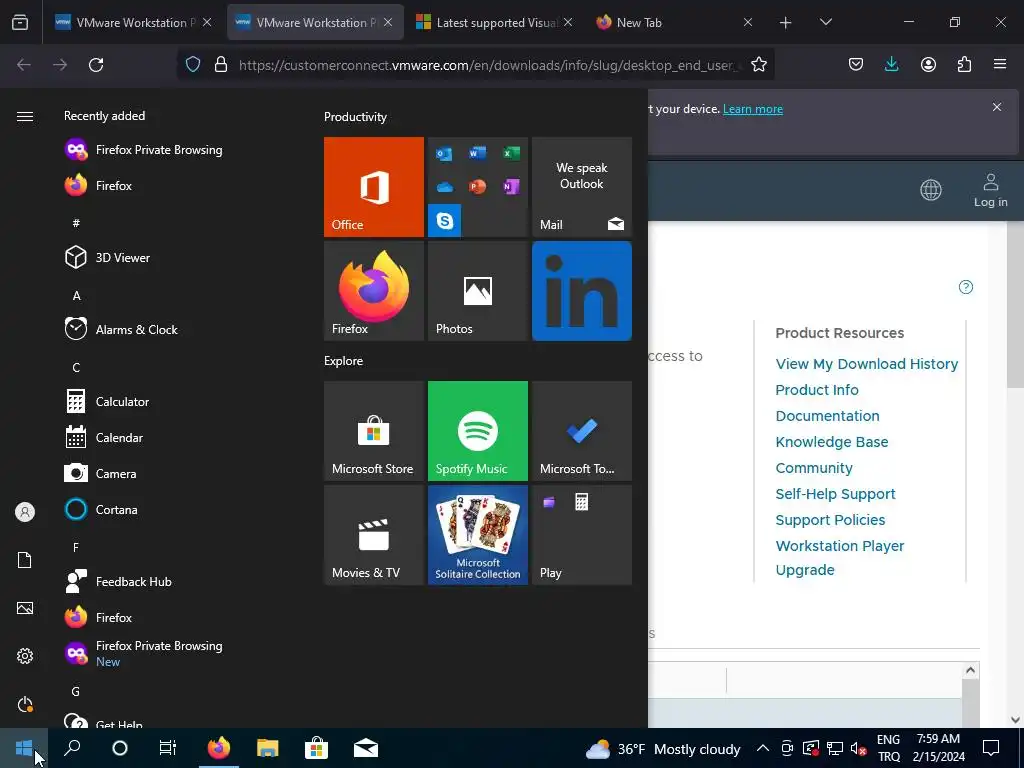Show hidden system tray icons

point(762,748)
